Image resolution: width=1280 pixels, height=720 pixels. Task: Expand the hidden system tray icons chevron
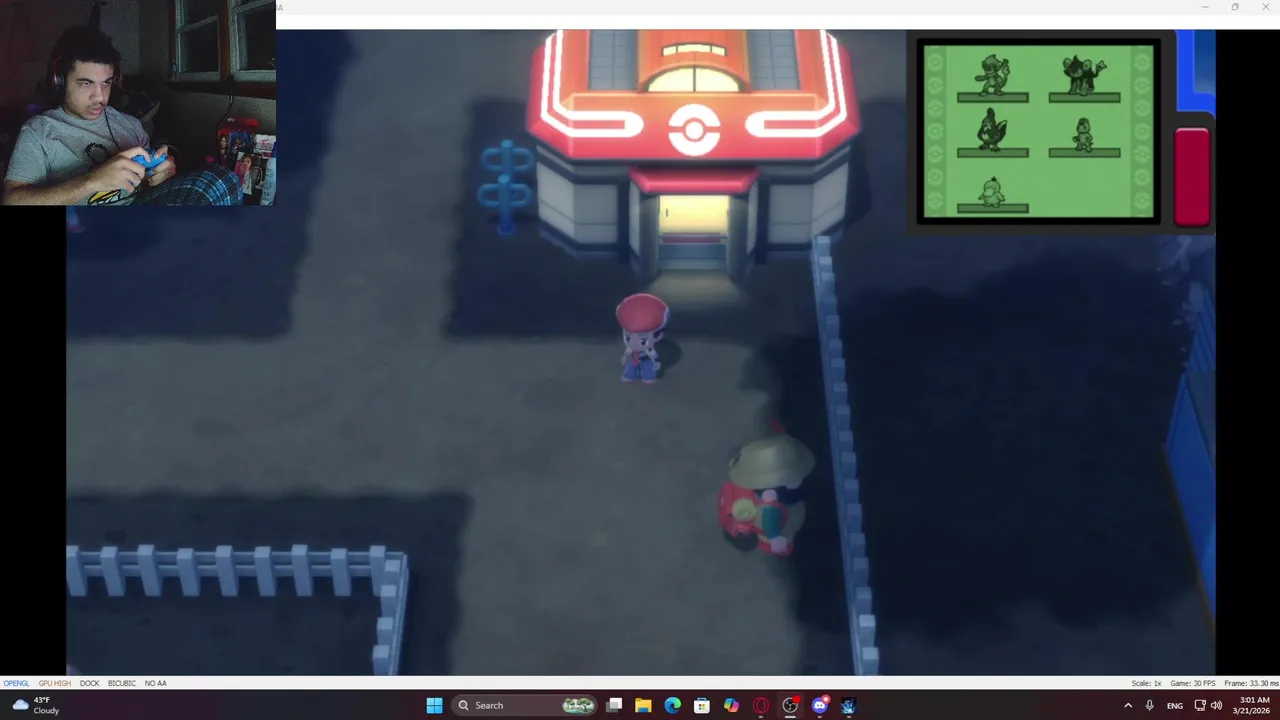(1128, 705)
